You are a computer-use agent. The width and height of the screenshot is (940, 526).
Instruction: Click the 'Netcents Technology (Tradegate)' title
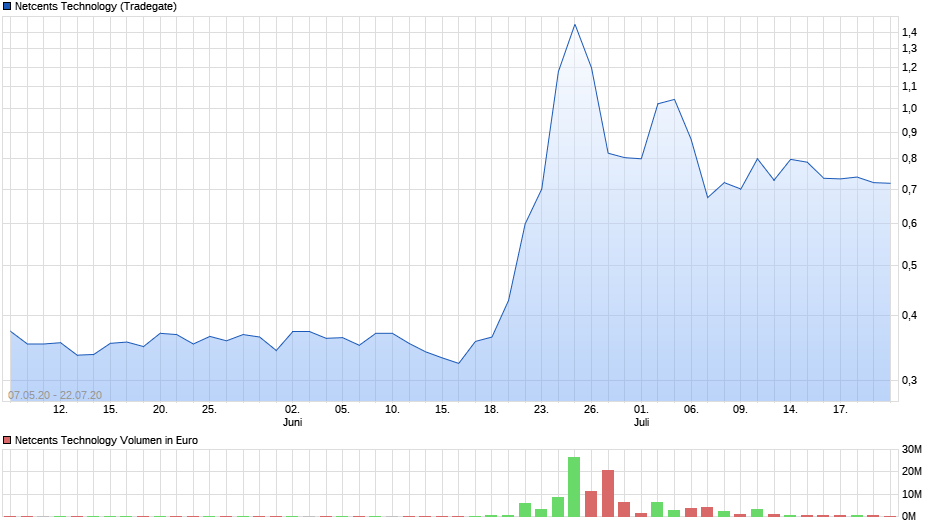click(x=96, y=7)
